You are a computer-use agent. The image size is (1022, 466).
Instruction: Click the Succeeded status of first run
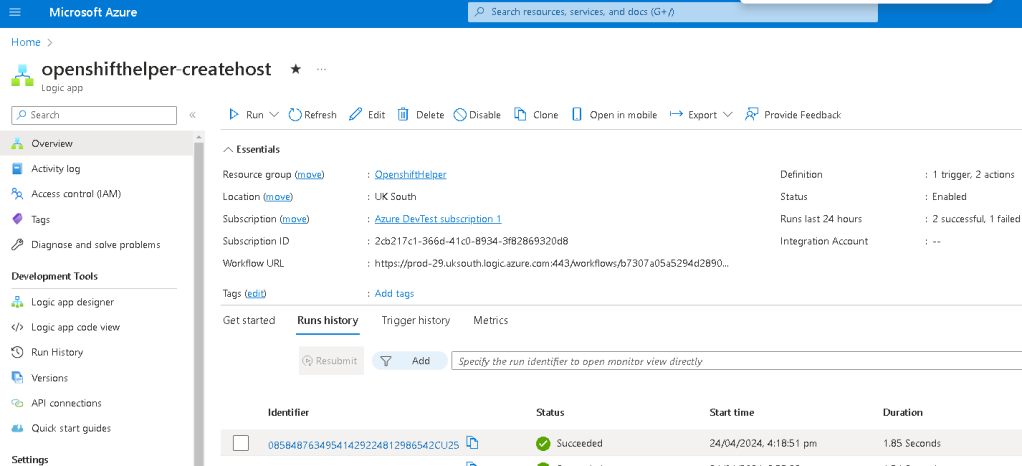(569, 443)
